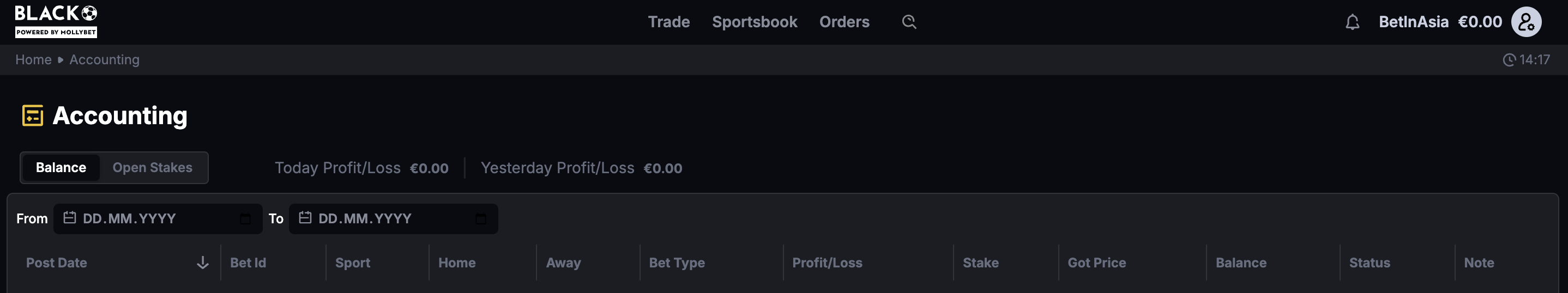Click the Profit/Loss column header
The image size is (1568, 293).
pyautogui.click(x=827, y=263)
